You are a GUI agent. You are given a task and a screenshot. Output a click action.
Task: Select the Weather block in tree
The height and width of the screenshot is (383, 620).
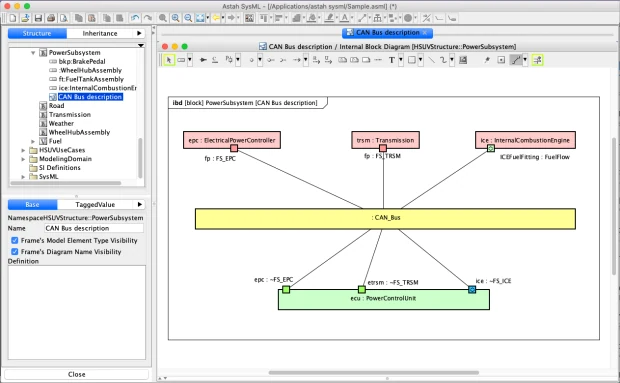click(61, 123)
